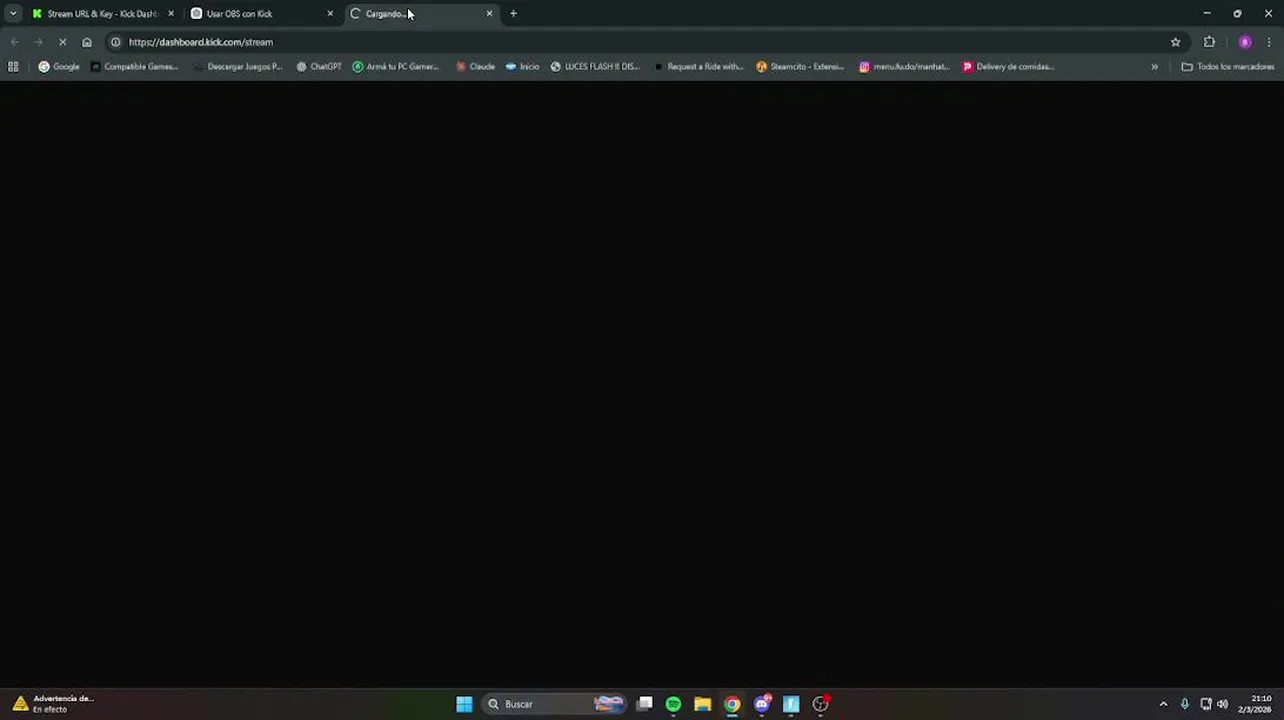Screen dimensions: 1284x720
Task: Close the Usar OBS con Kick tab
Action: (x=330, y=14)
